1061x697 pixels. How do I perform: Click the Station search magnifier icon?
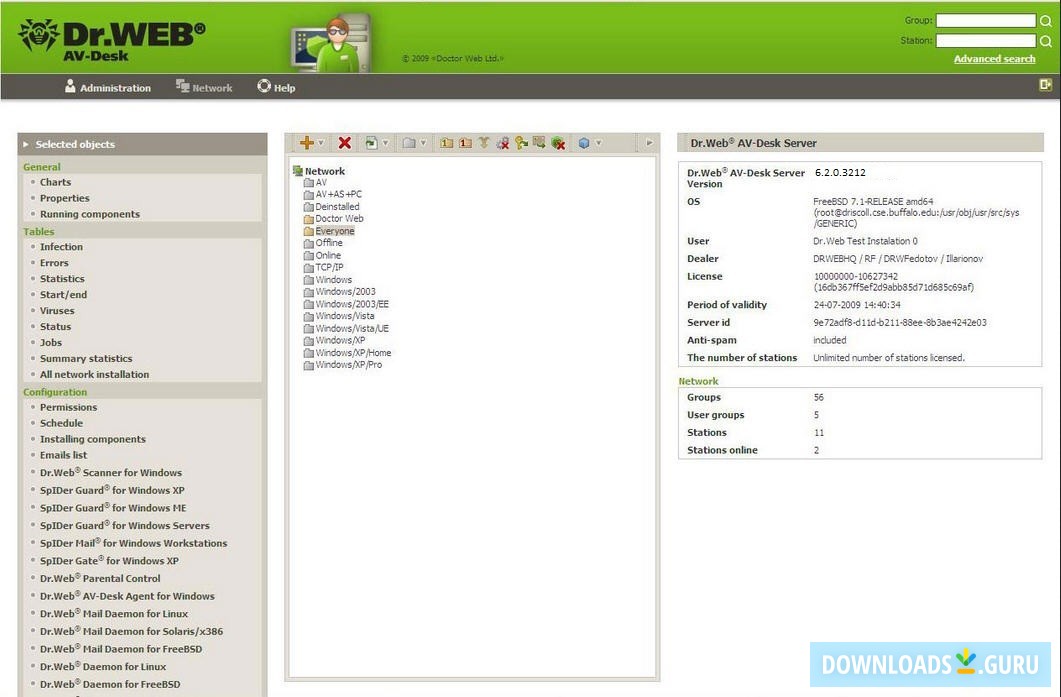pyautogui.click(x=1045, y=41)
